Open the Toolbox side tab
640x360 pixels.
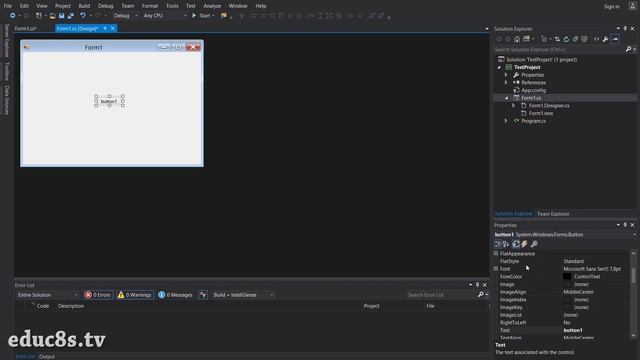7,71
